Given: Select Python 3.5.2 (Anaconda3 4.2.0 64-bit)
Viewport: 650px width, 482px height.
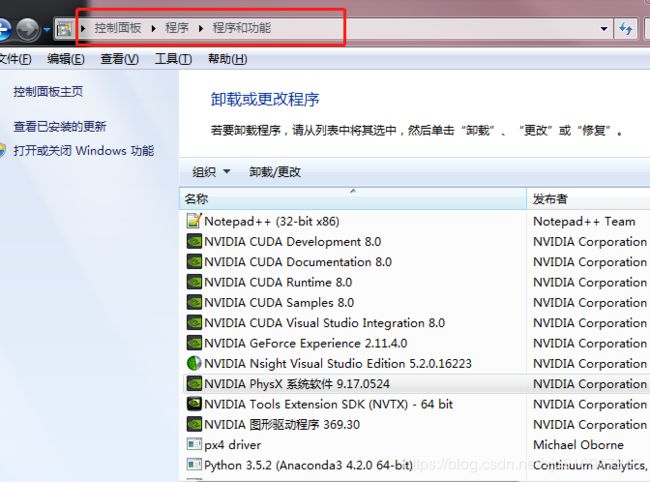Looking at the screenshot, I should click(415, 465).
